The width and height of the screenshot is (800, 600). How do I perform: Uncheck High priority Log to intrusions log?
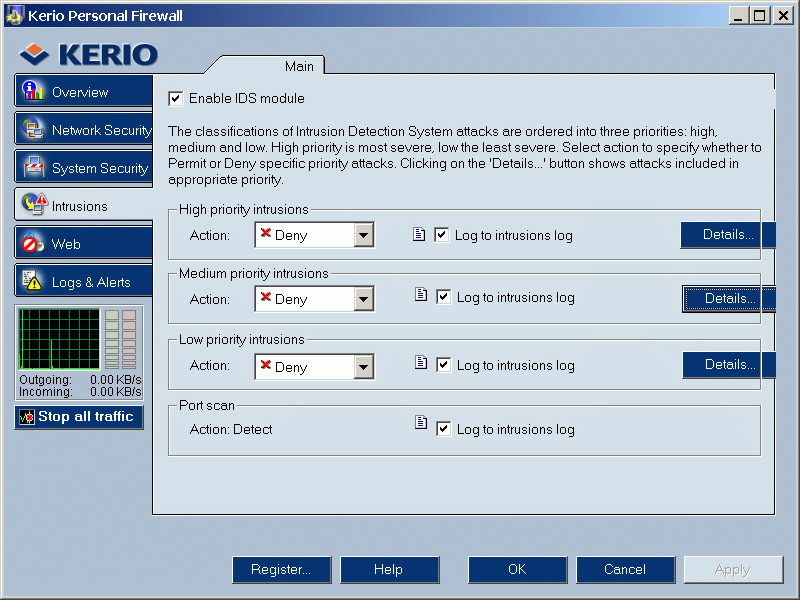click(x=442, y=235)
